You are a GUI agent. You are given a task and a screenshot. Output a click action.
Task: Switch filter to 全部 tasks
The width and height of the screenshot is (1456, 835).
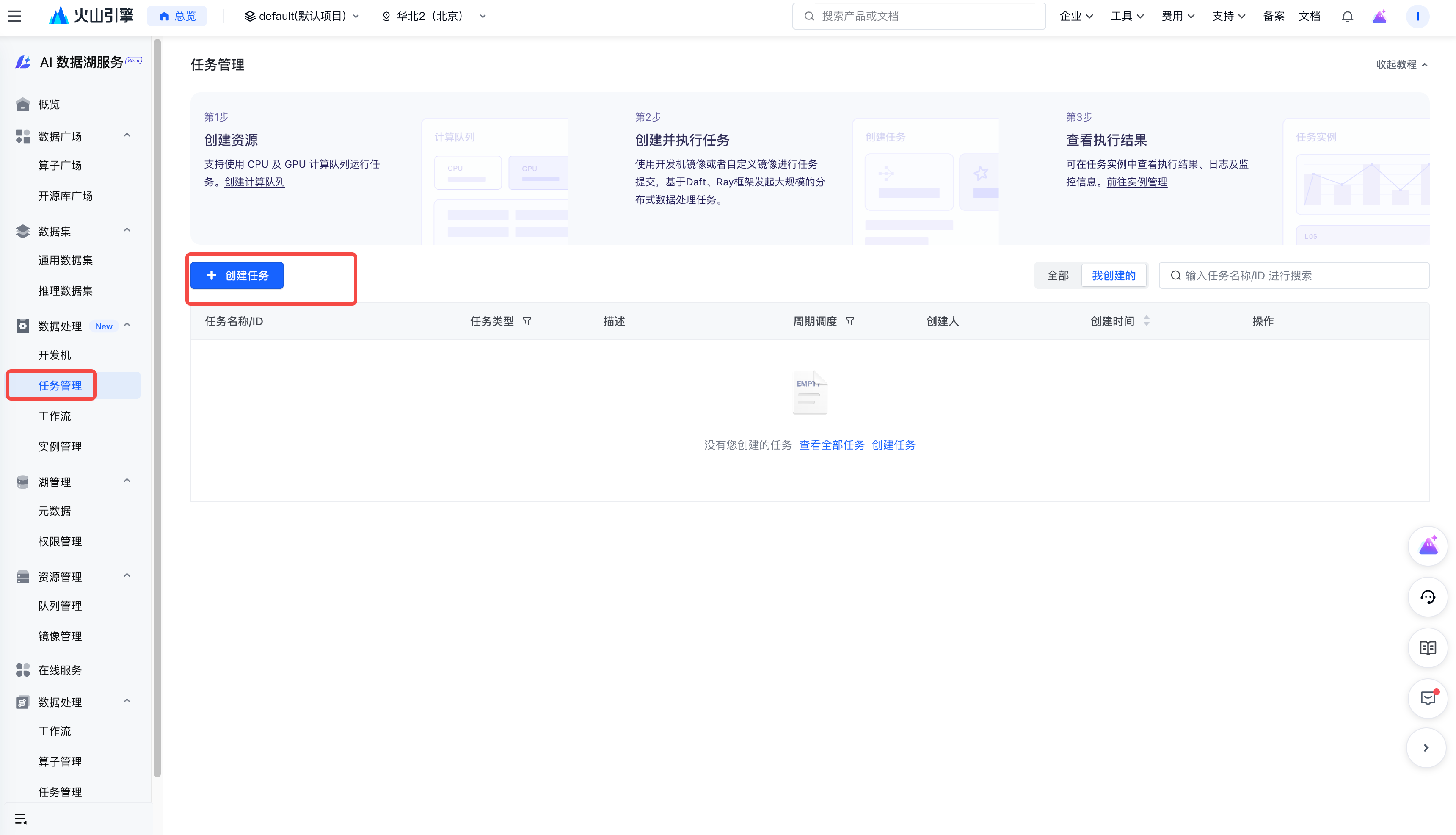pos(1058,276)
